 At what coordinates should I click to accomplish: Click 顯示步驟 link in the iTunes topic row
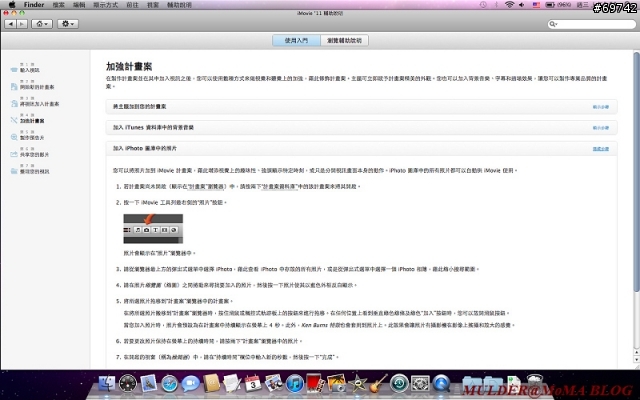[x=600, y=128]
